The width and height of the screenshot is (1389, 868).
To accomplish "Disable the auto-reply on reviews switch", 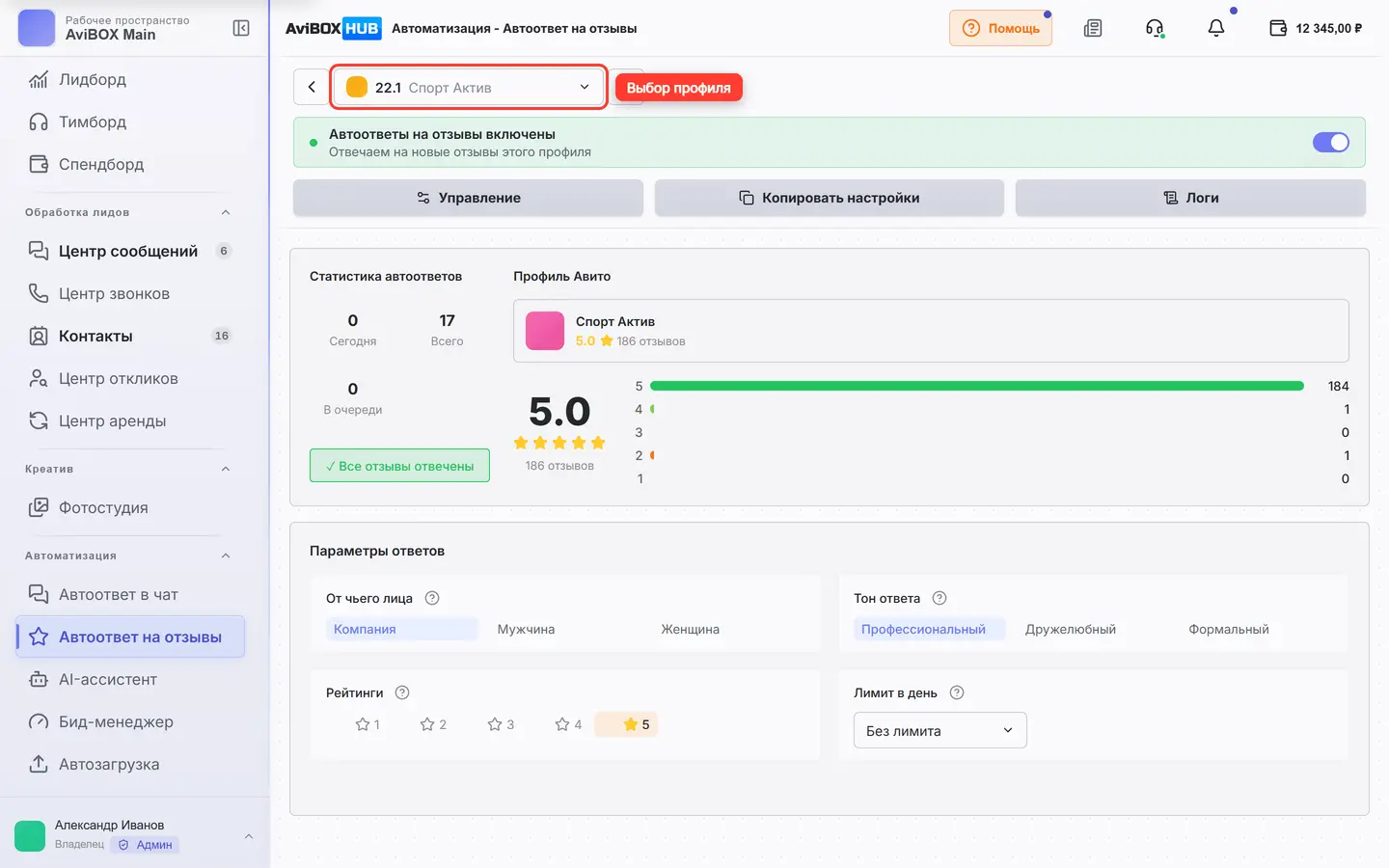I will point(1331,142).
